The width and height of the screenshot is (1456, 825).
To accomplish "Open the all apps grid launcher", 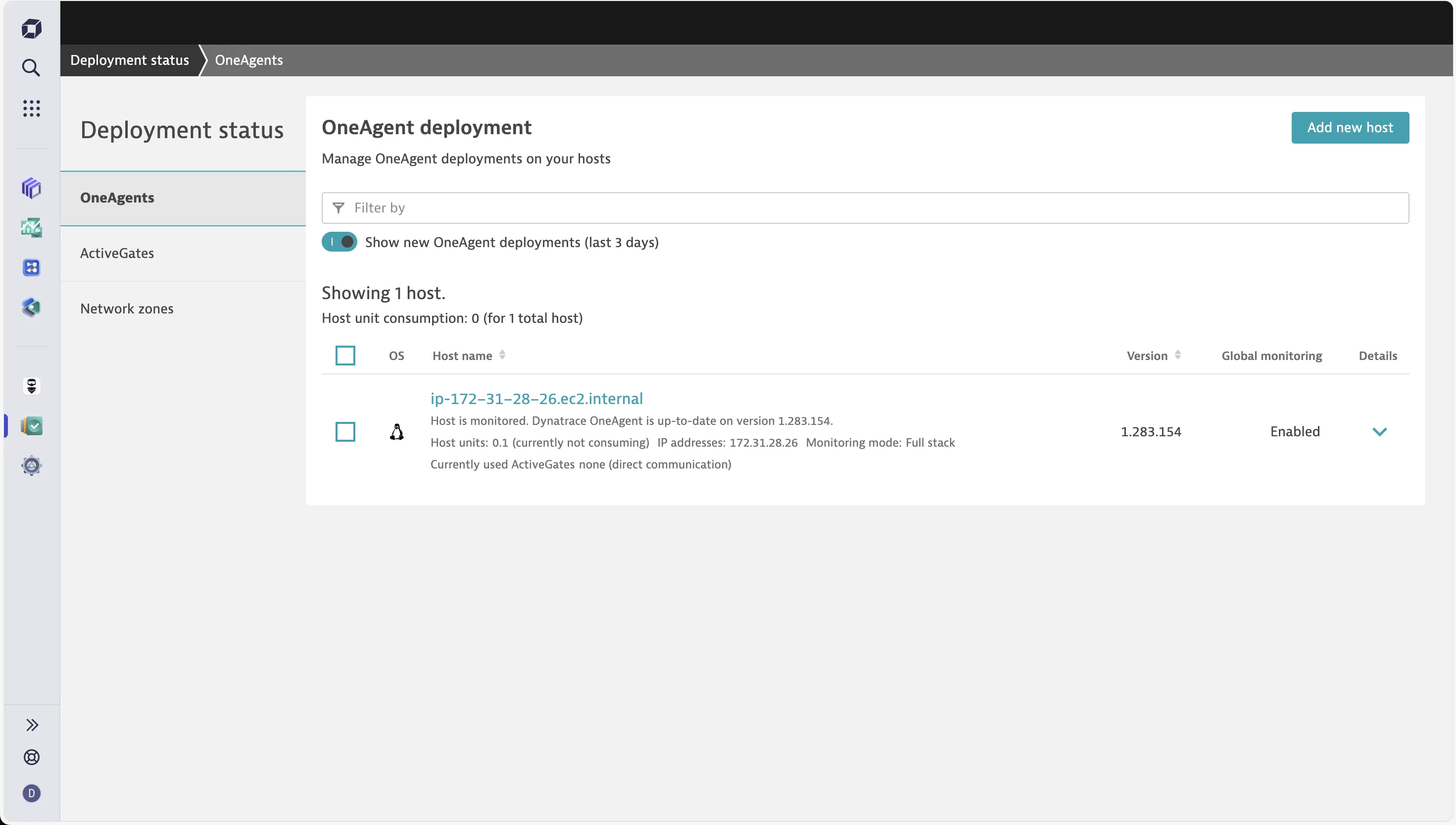I will click(32, 108).
